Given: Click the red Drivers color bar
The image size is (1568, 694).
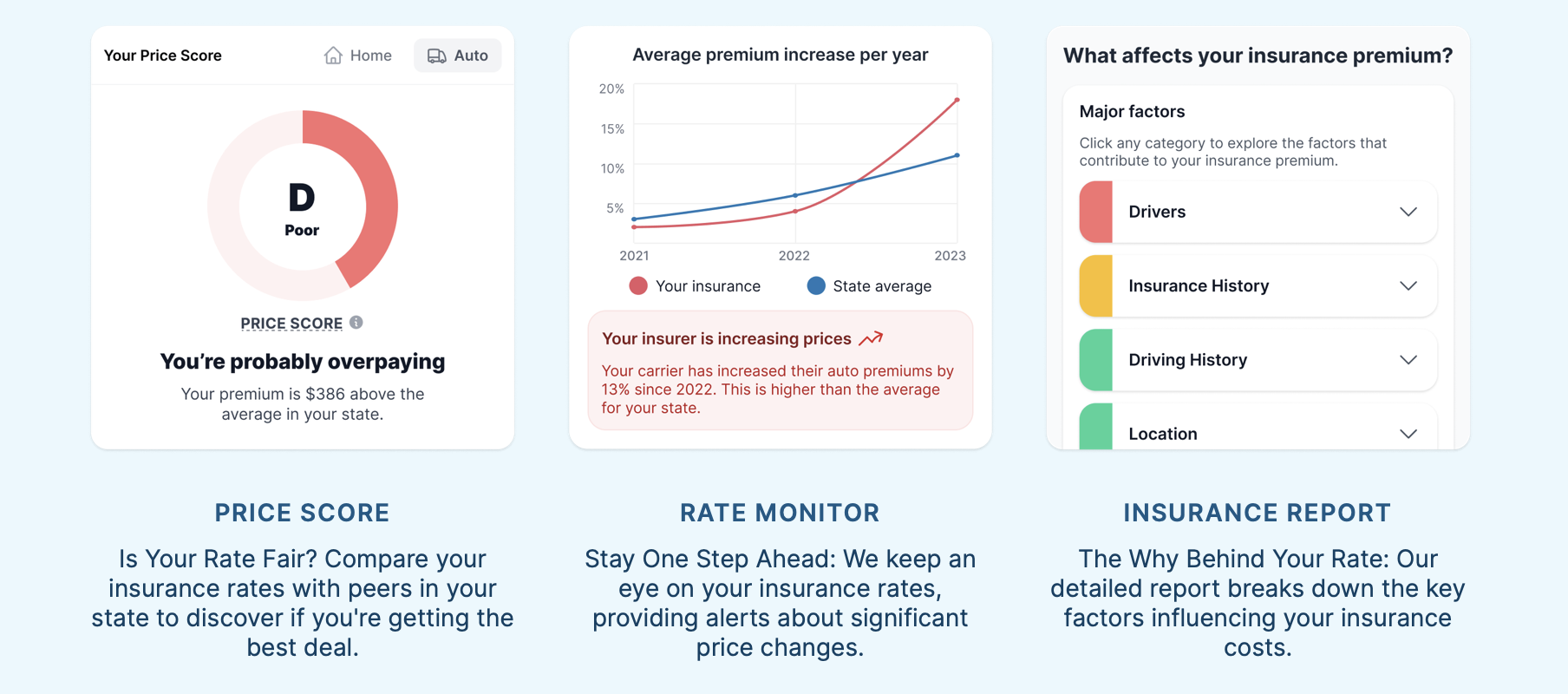Looking at the screenshot, I should click(x=1096, y=212).
